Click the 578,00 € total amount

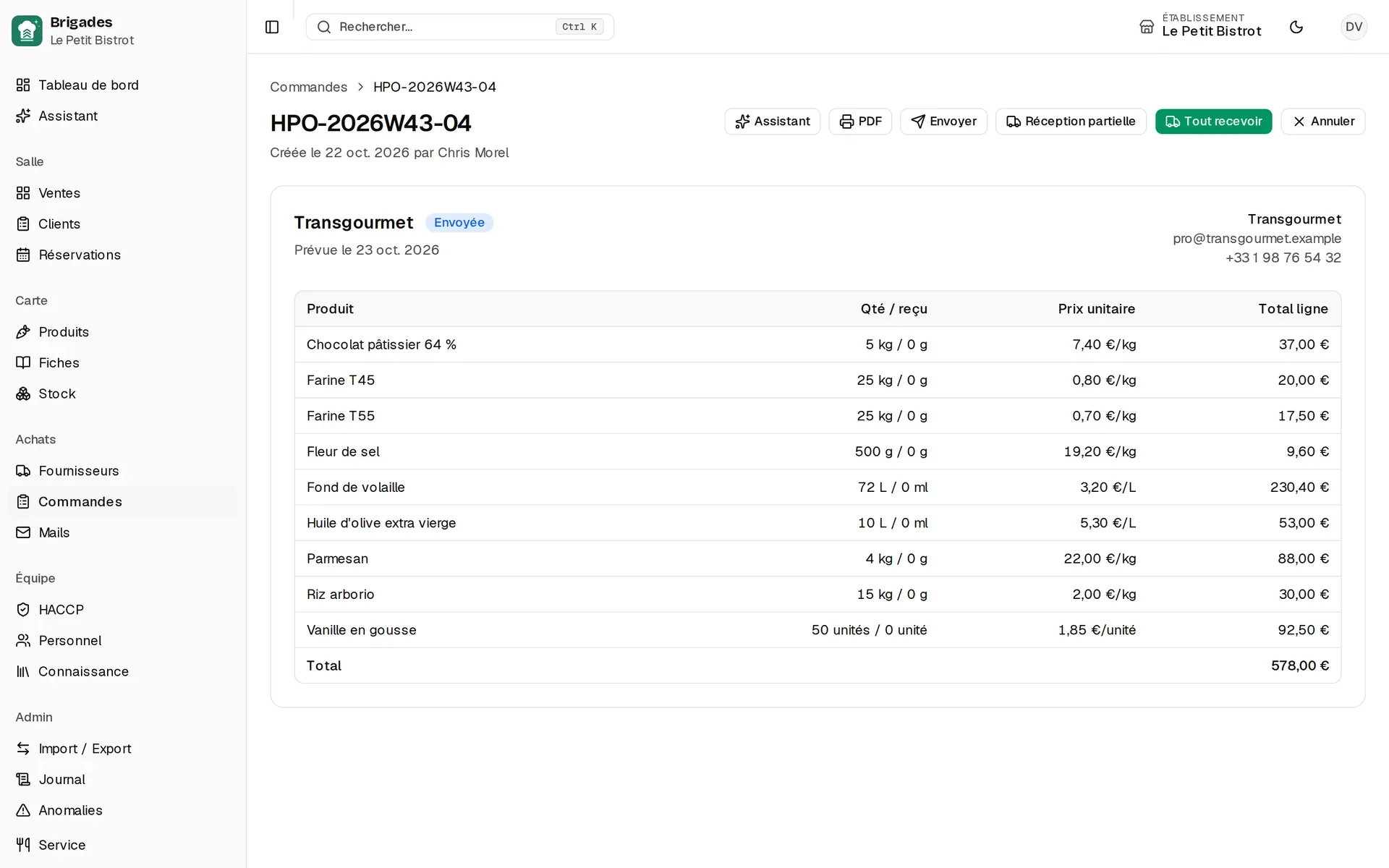coord(1299,665)
